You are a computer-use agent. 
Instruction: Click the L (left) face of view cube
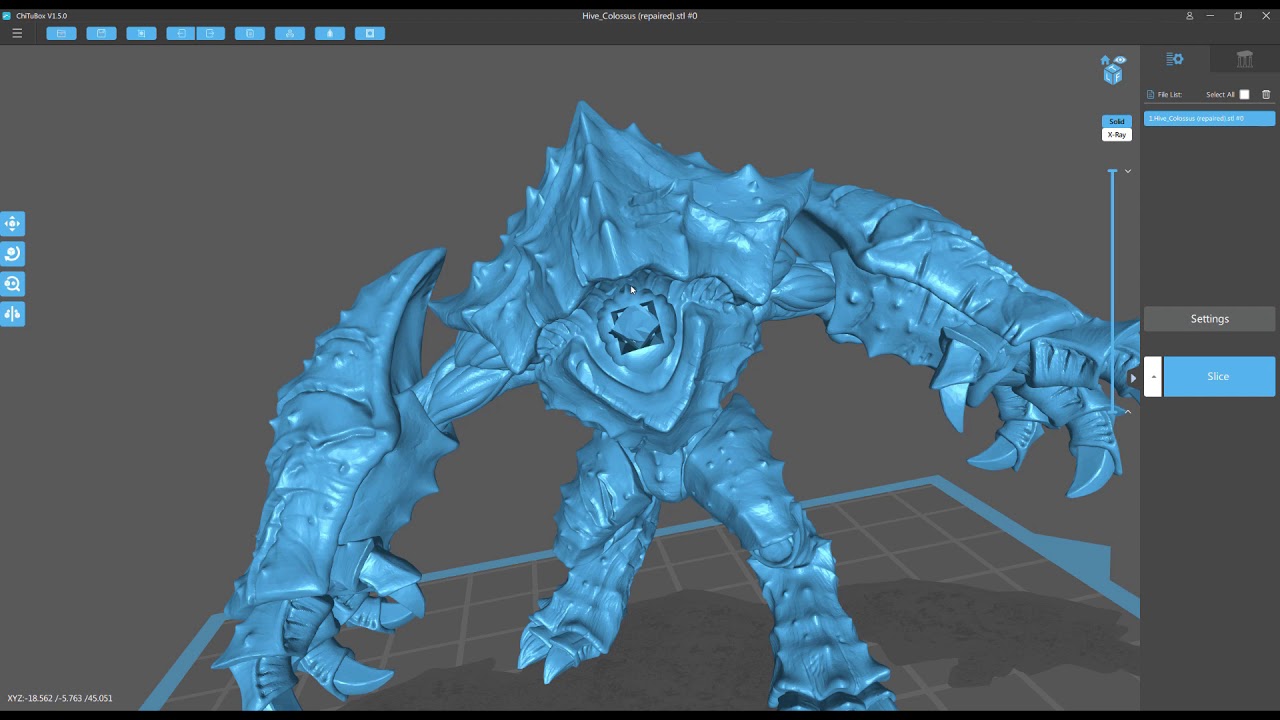click(1108, 77)
